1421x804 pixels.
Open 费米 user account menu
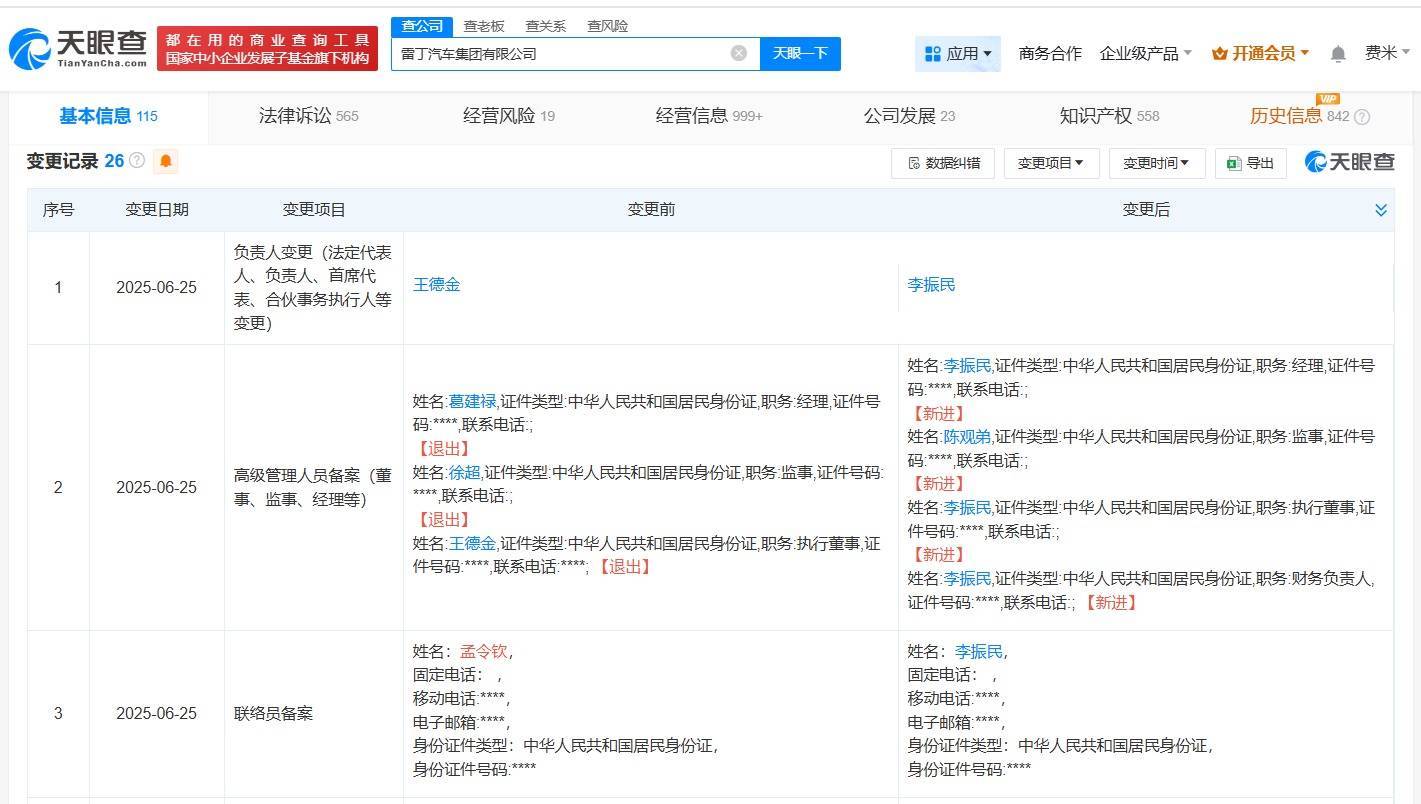[1387, 54]
